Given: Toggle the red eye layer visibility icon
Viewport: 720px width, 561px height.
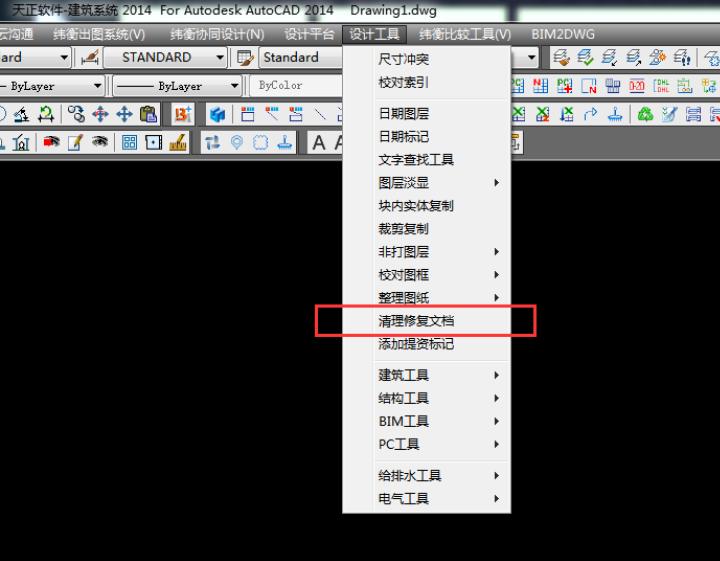Looking at the screenshot, I should pyautogui.click(x=50, y=142).
